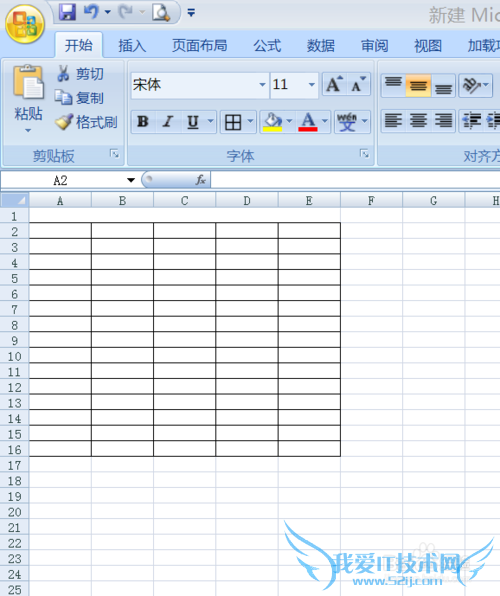
Task: Toggle underline formatting
Action: [x=193, y=122]
